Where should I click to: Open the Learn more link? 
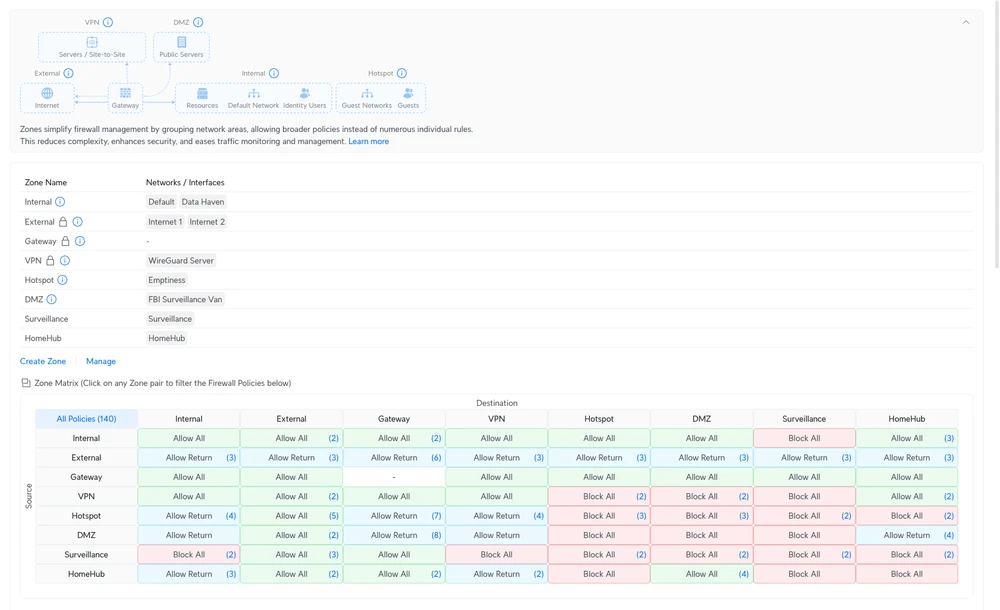coord(368,142)
